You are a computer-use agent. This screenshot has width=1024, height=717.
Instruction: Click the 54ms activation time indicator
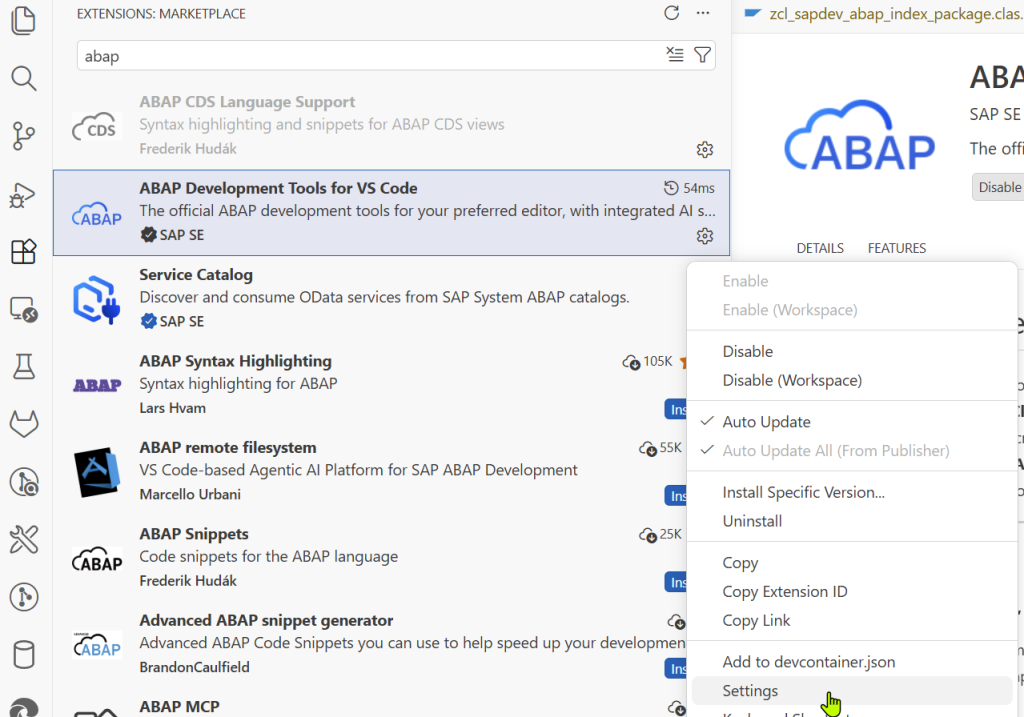click(689, 188)
